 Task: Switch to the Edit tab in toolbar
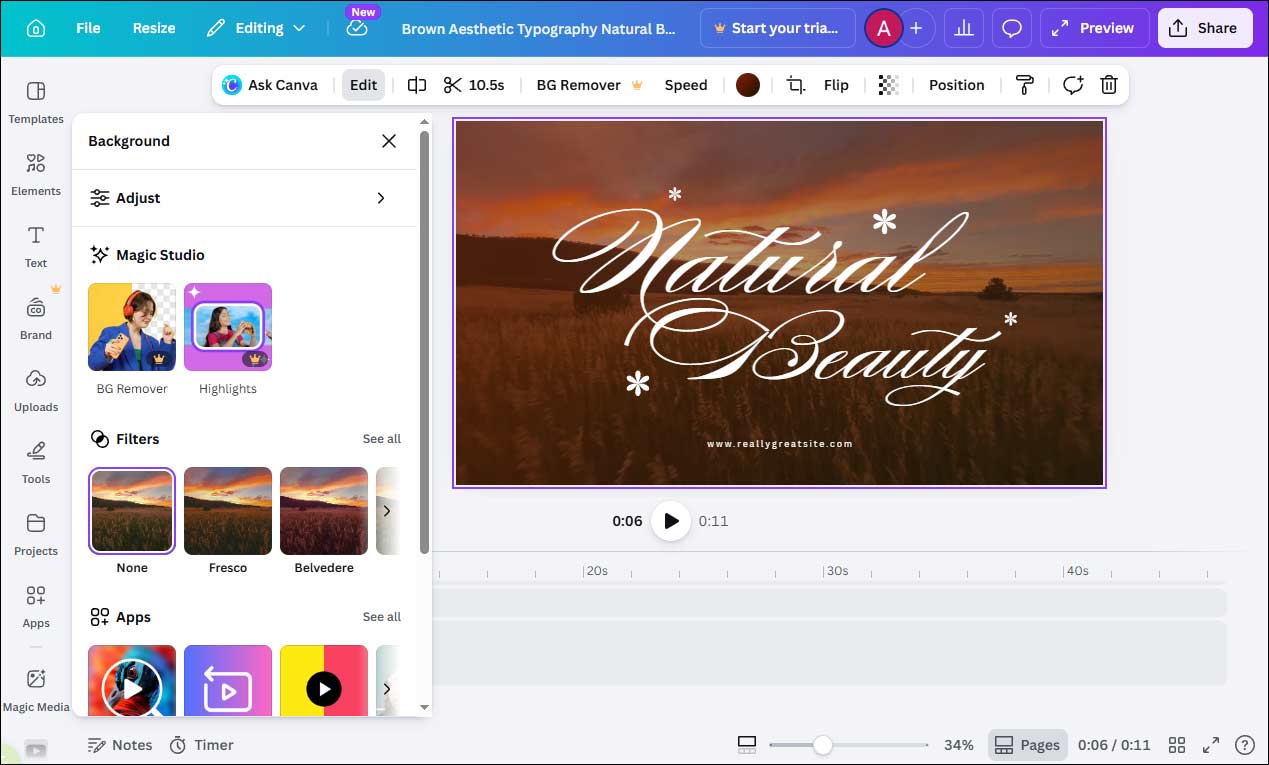coord(362,85)
